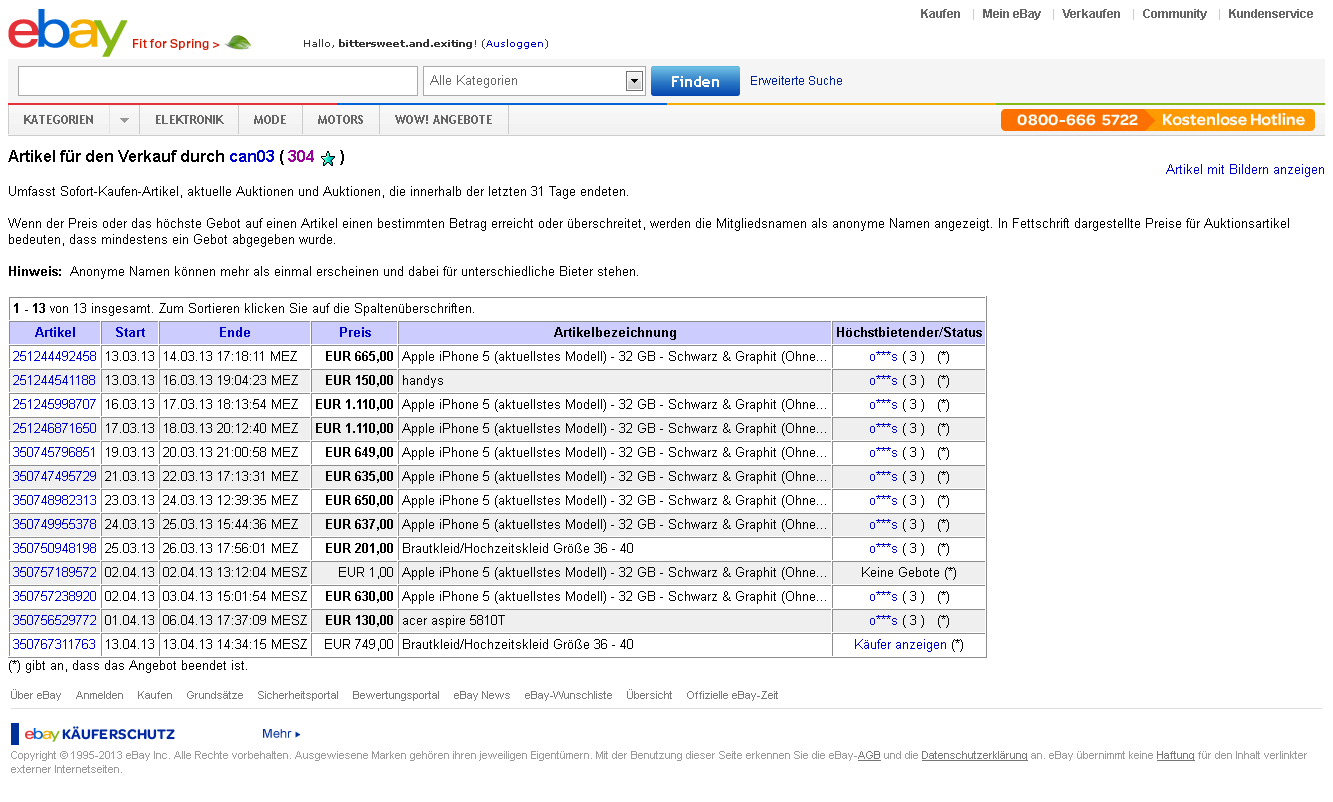Open Kundenservice menu
This screenshot has height=802, width=1333.
1270,14
